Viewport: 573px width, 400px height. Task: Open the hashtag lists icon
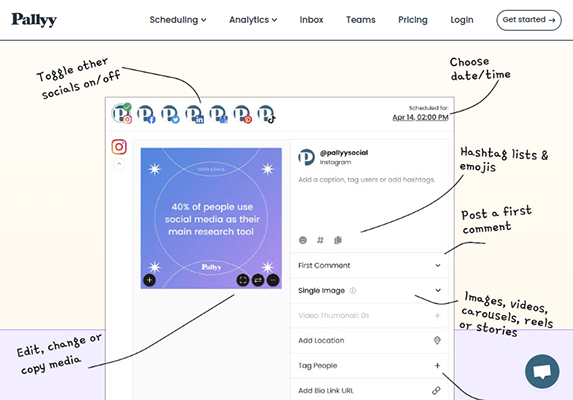pyautogui.click(x=320, y=240)
